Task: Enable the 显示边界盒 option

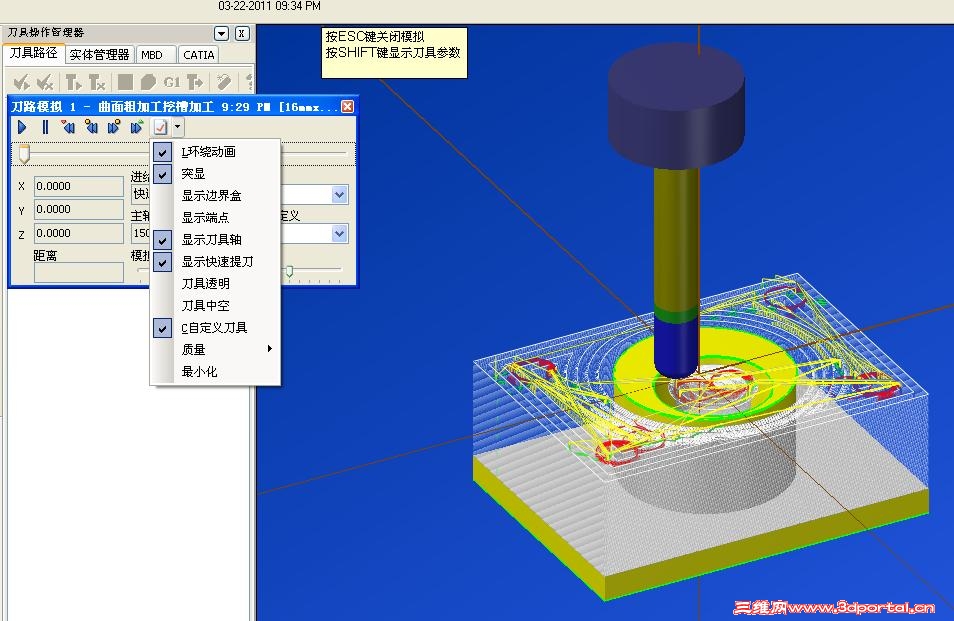Action: (215, 196)
